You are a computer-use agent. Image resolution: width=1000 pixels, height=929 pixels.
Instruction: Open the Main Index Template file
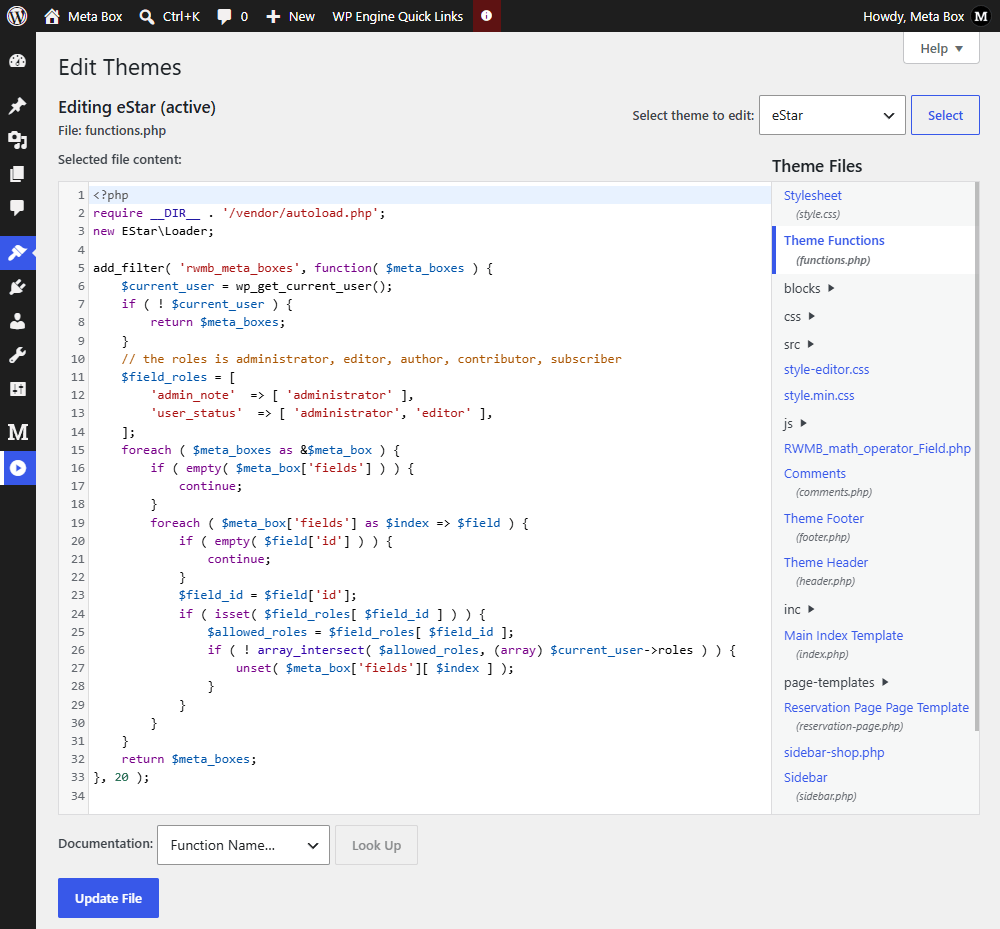click(843, 636)
